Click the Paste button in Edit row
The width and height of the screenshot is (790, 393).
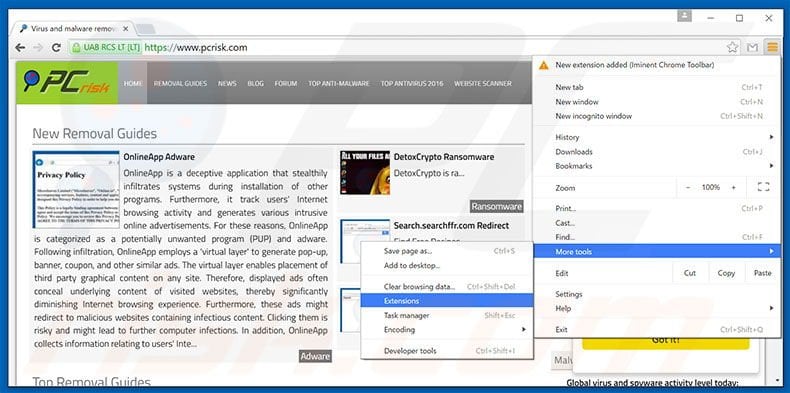click(762, 273)
